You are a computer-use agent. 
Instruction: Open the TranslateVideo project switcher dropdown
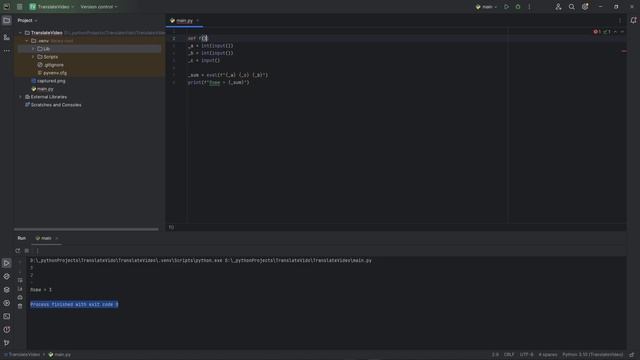coord(51,7)
